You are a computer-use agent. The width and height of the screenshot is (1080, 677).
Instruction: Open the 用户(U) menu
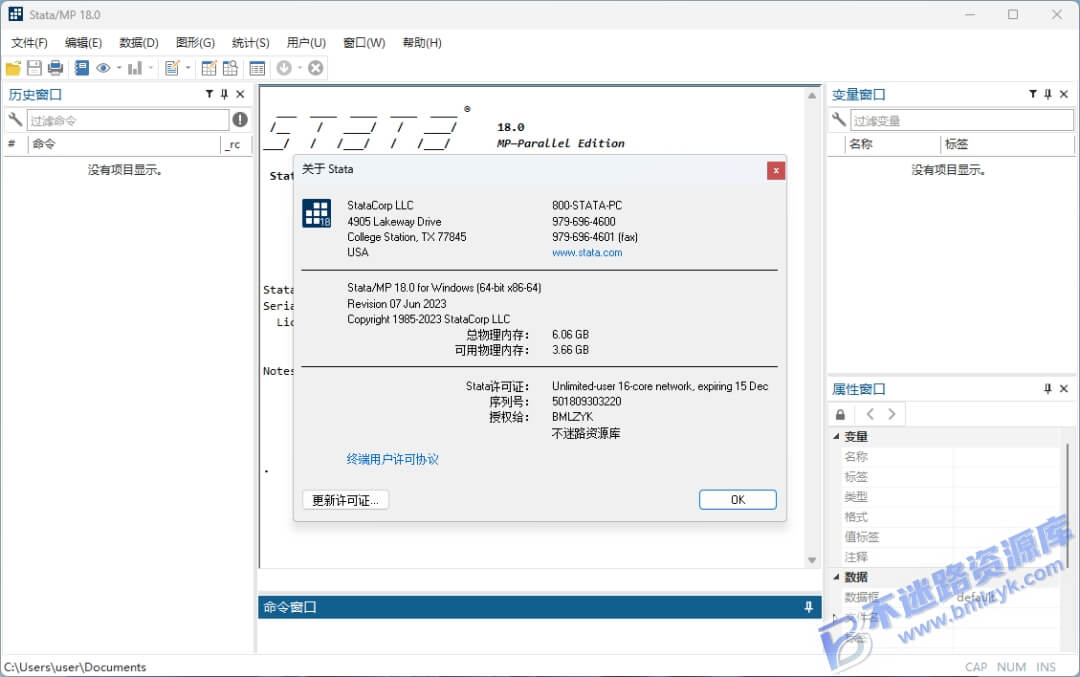point(307,43)
